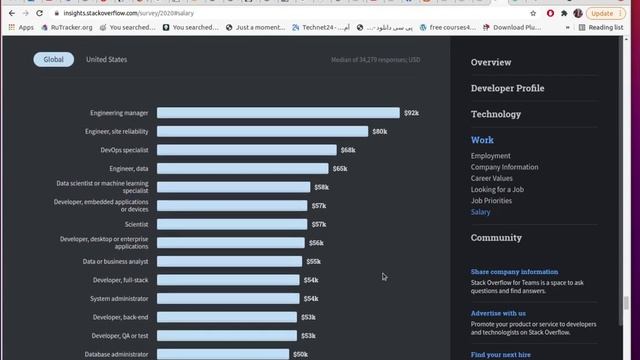Jump to Job Priorities subsection

[x=491, y=201]
